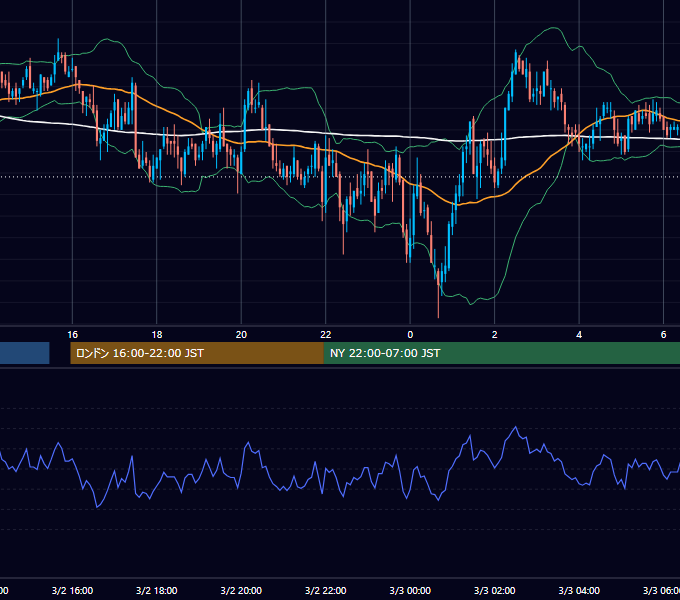
Task: Click the 18 hour label on the price chart axis
Action: (x=157, y=335)
